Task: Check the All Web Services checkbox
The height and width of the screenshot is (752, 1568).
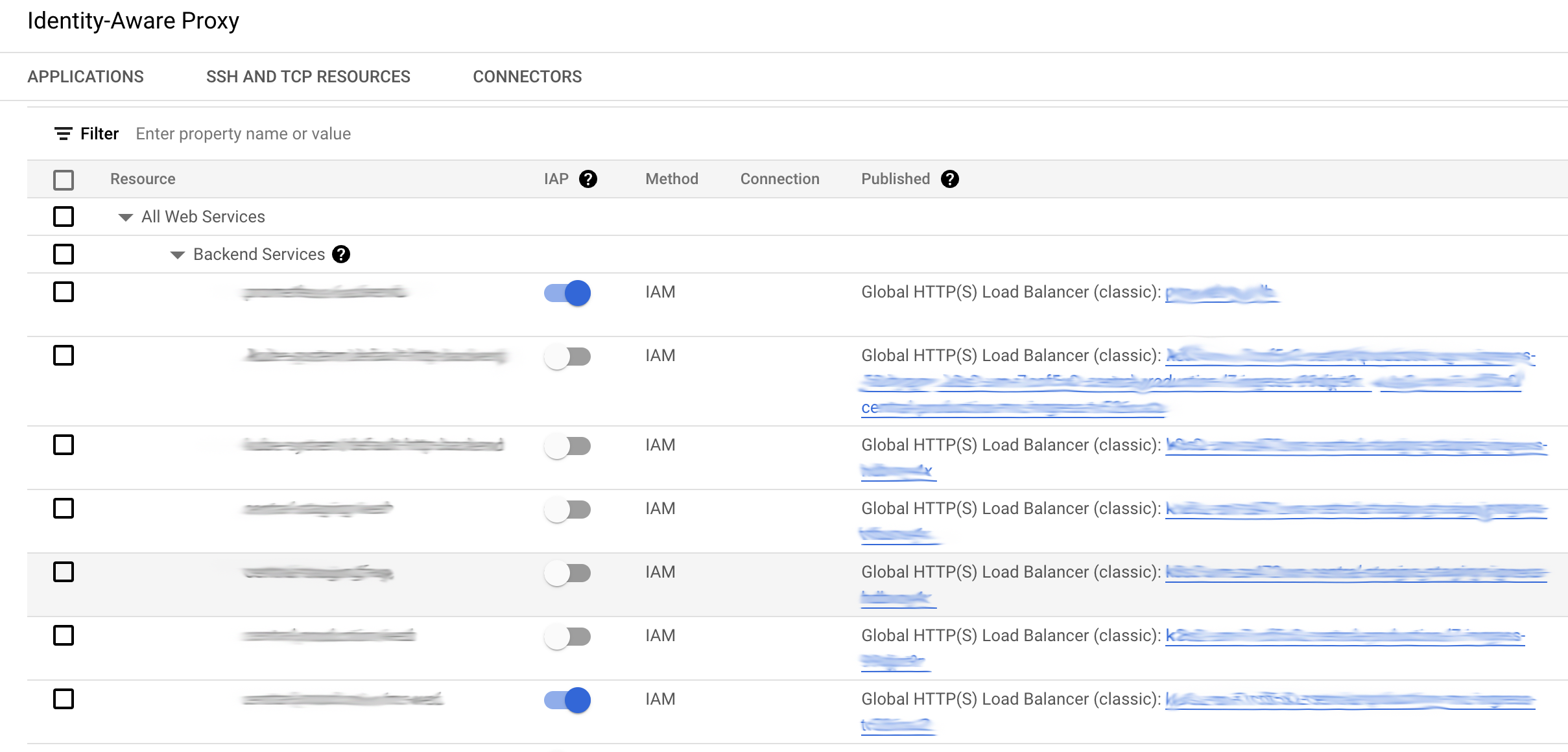Action: click(x=63, y=216)
